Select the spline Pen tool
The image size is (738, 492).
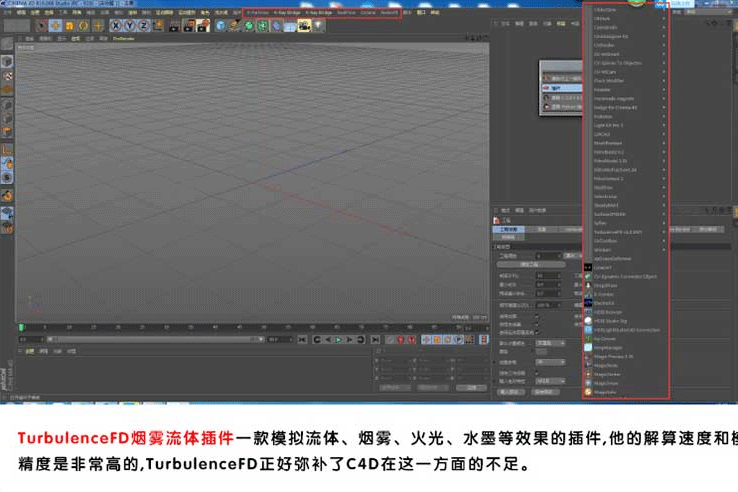234,25
